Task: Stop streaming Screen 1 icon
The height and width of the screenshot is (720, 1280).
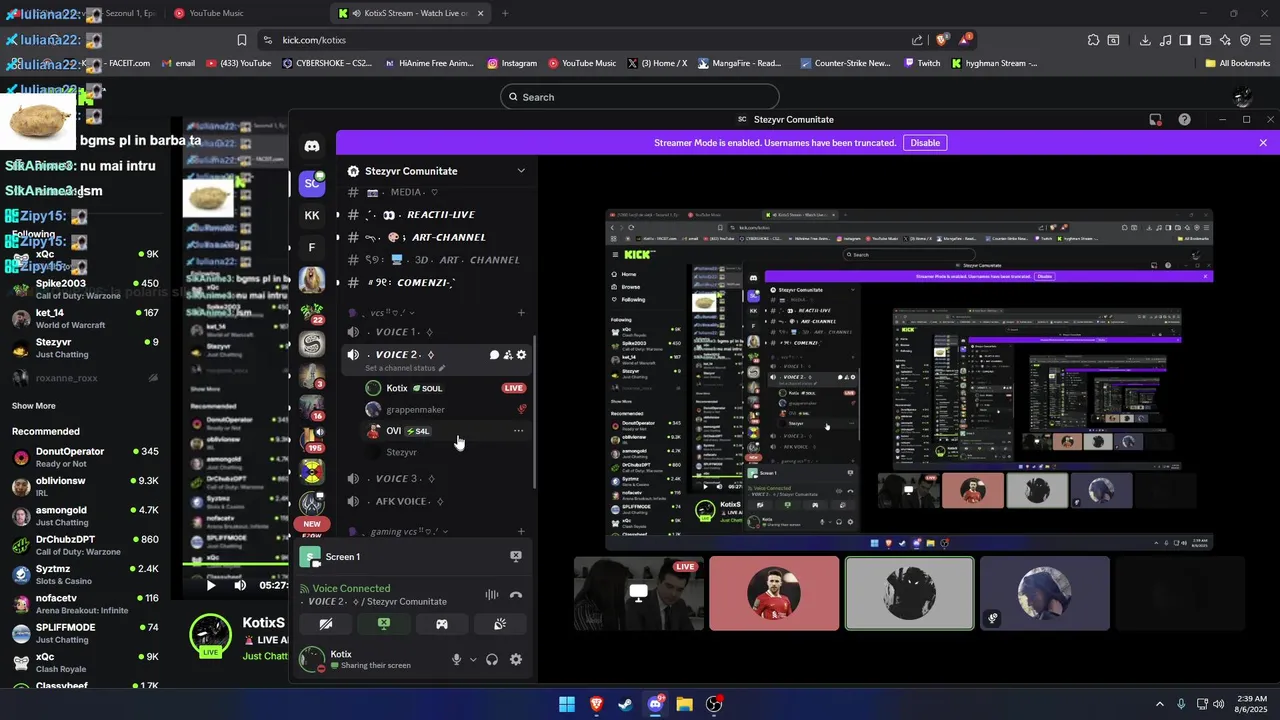Action: pyautogui.click(x=516, y=556)
